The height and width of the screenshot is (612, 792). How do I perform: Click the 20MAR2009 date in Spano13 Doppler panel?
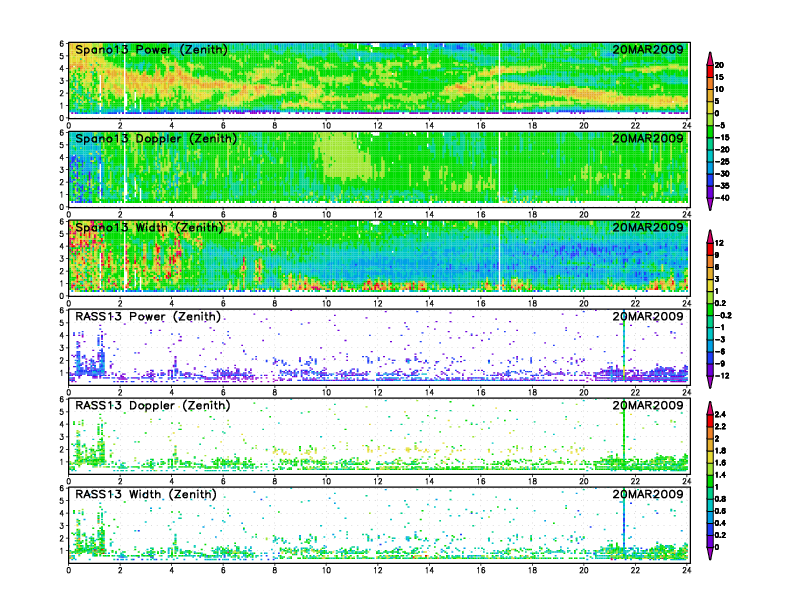point(648,138)
